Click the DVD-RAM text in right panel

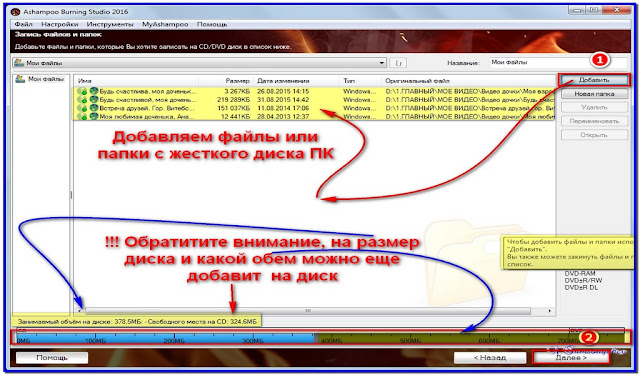click(580, 273)
